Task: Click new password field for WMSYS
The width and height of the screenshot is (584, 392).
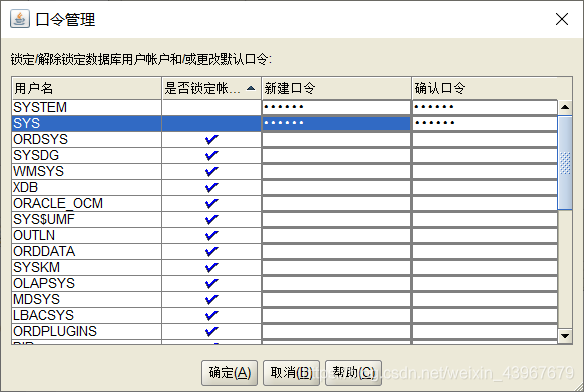Action: [336, 171]
